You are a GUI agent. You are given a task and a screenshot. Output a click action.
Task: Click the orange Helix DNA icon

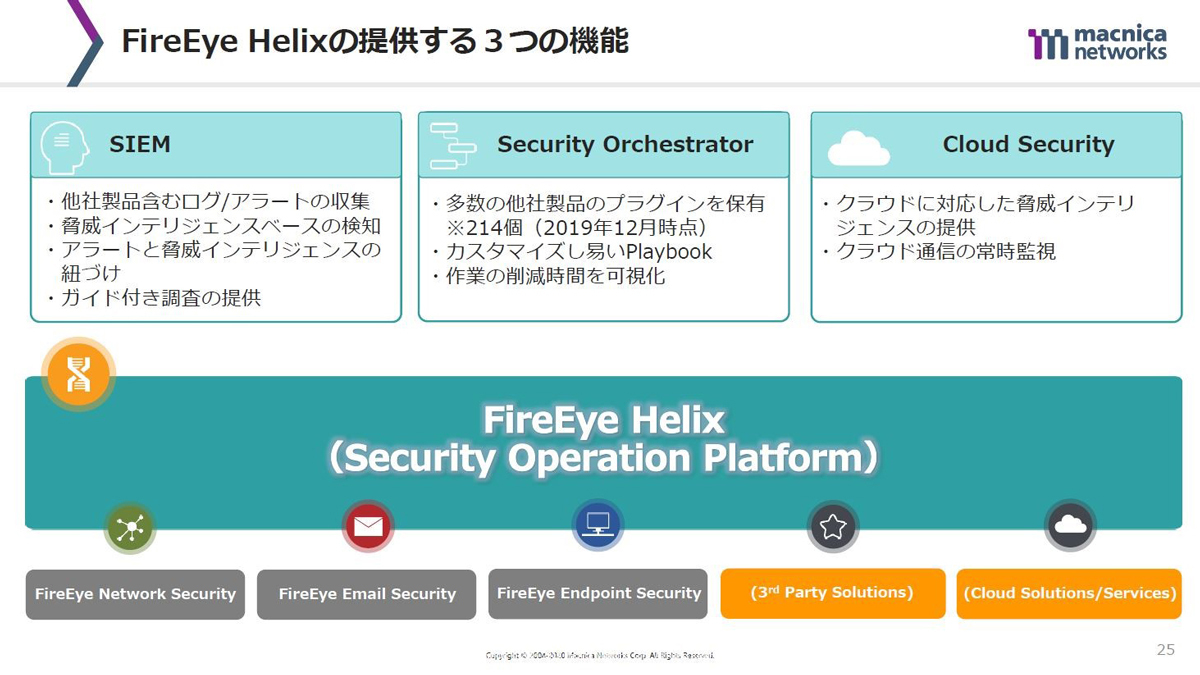tap(78, 374)
